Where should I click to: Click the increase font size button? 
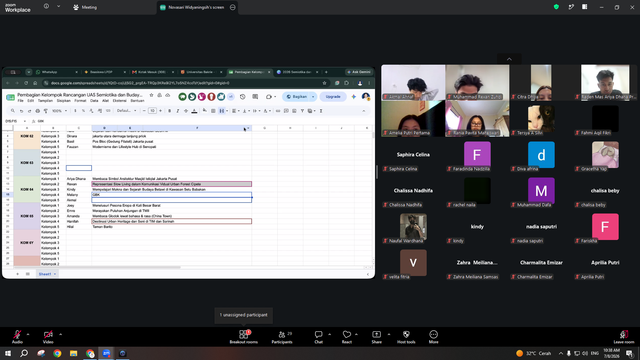click(160, 111)
